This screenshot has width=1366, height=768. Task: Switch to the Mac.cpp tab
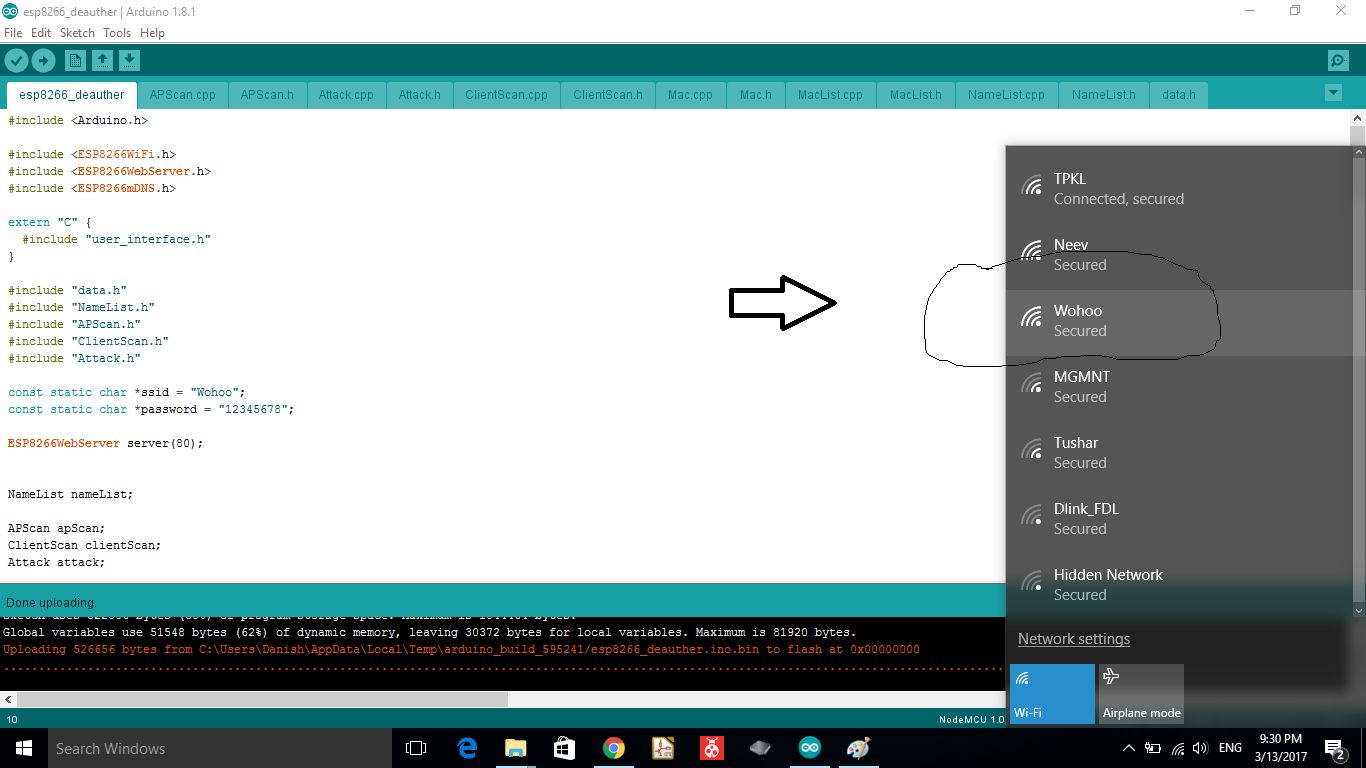pos(690,95)
